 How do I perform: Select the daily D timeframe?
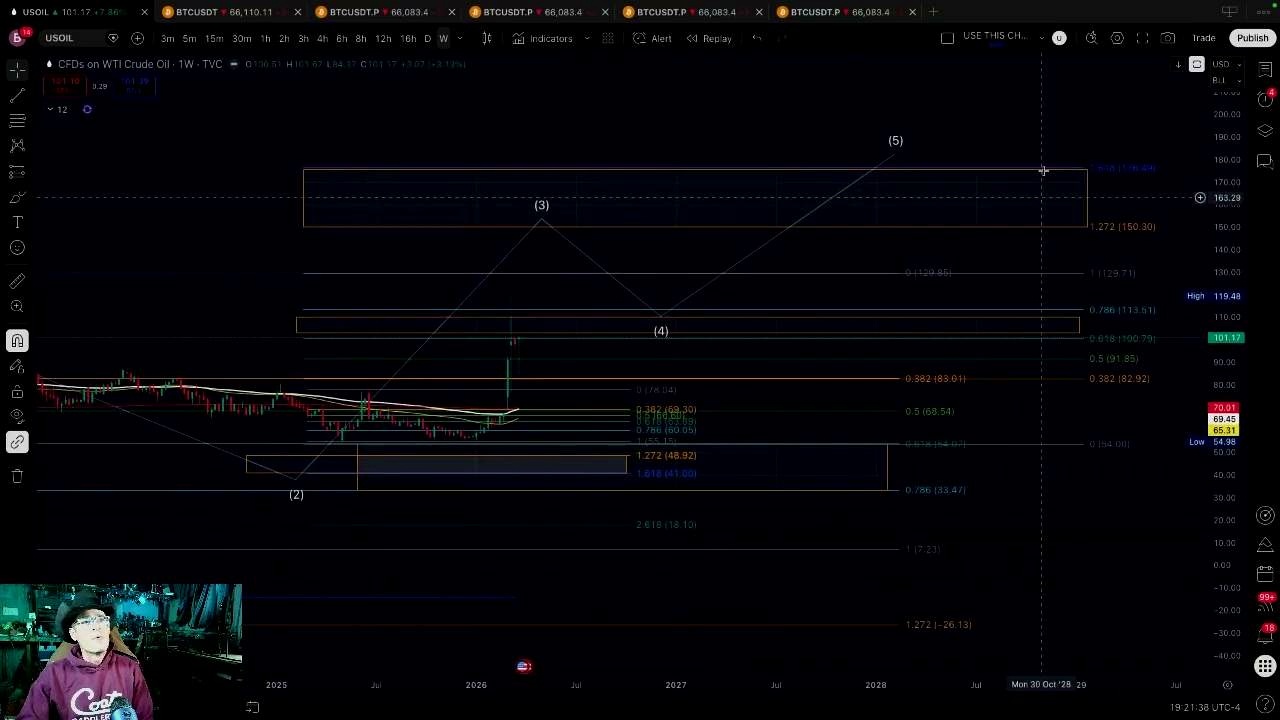click(427, 38)
